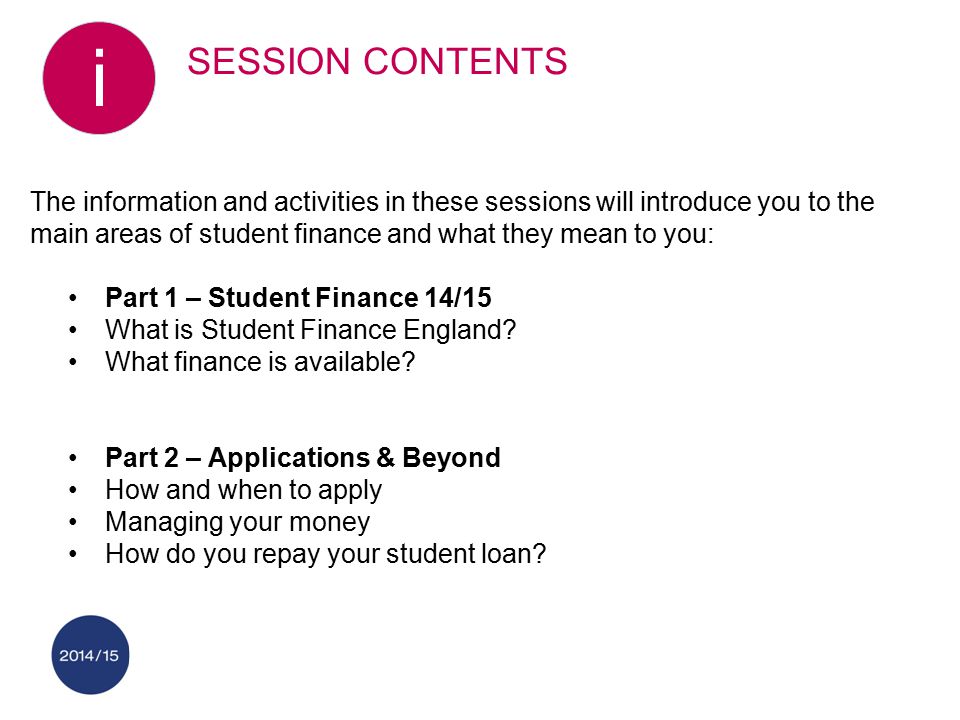Viewport: 960px width, 720px height.
Task: Click the bullet point before Part 2
Action: (x=73, y=458)
